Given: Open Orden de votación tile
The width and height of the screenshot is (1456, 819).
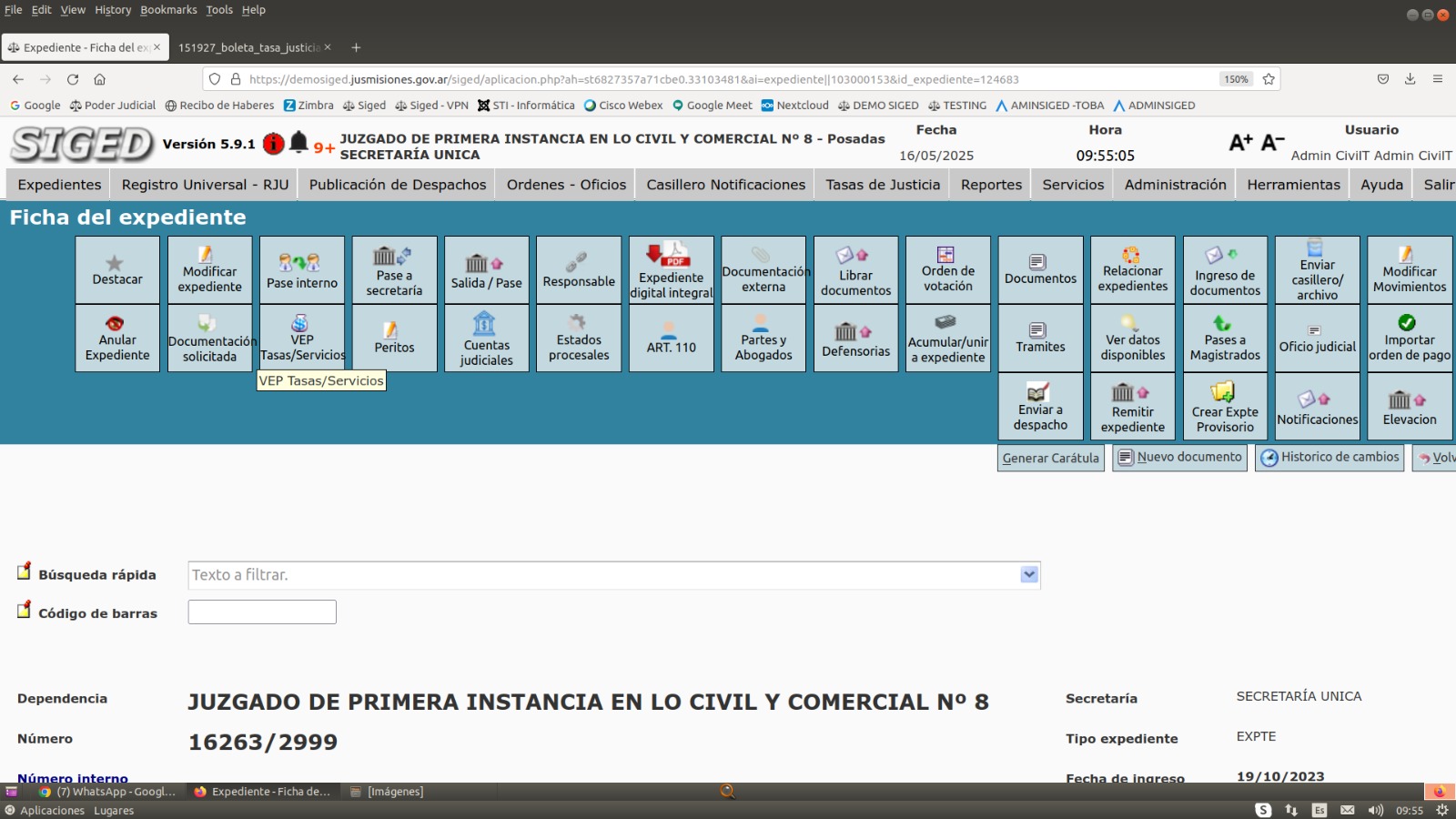Looking at the screenshot, I should [948, 270].
